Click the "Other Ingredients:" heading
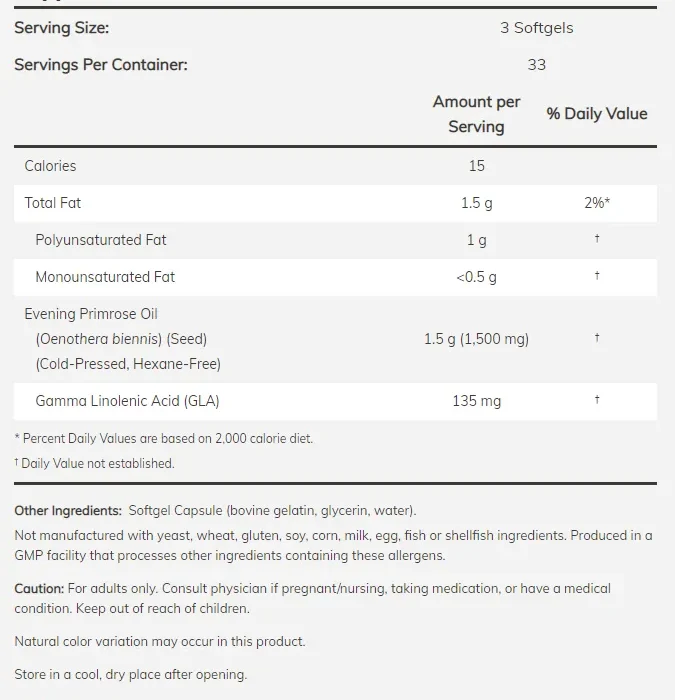This screenshot has width=675, height=700. tap(68, 511)
